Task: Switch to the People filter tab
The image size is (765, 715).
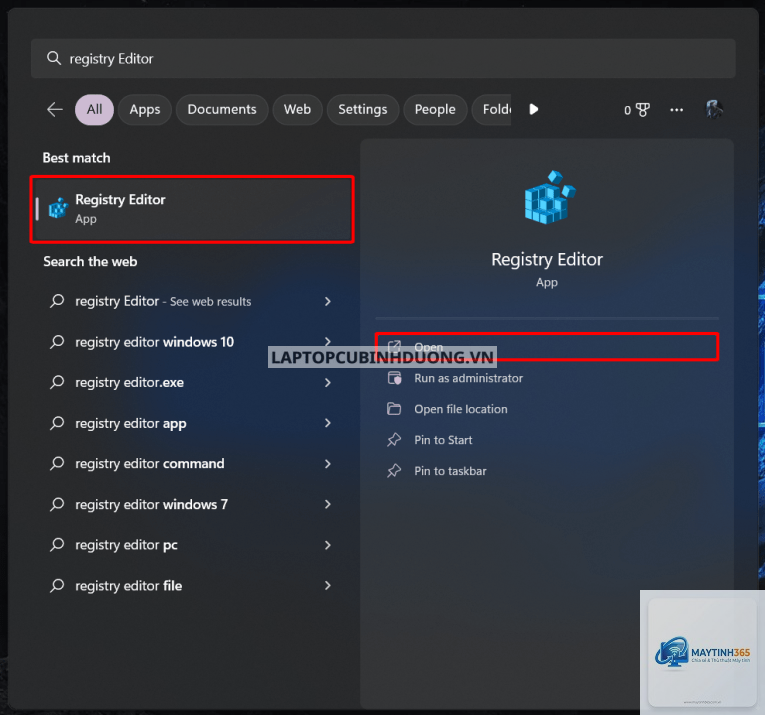Action: (x=435, y=109)
